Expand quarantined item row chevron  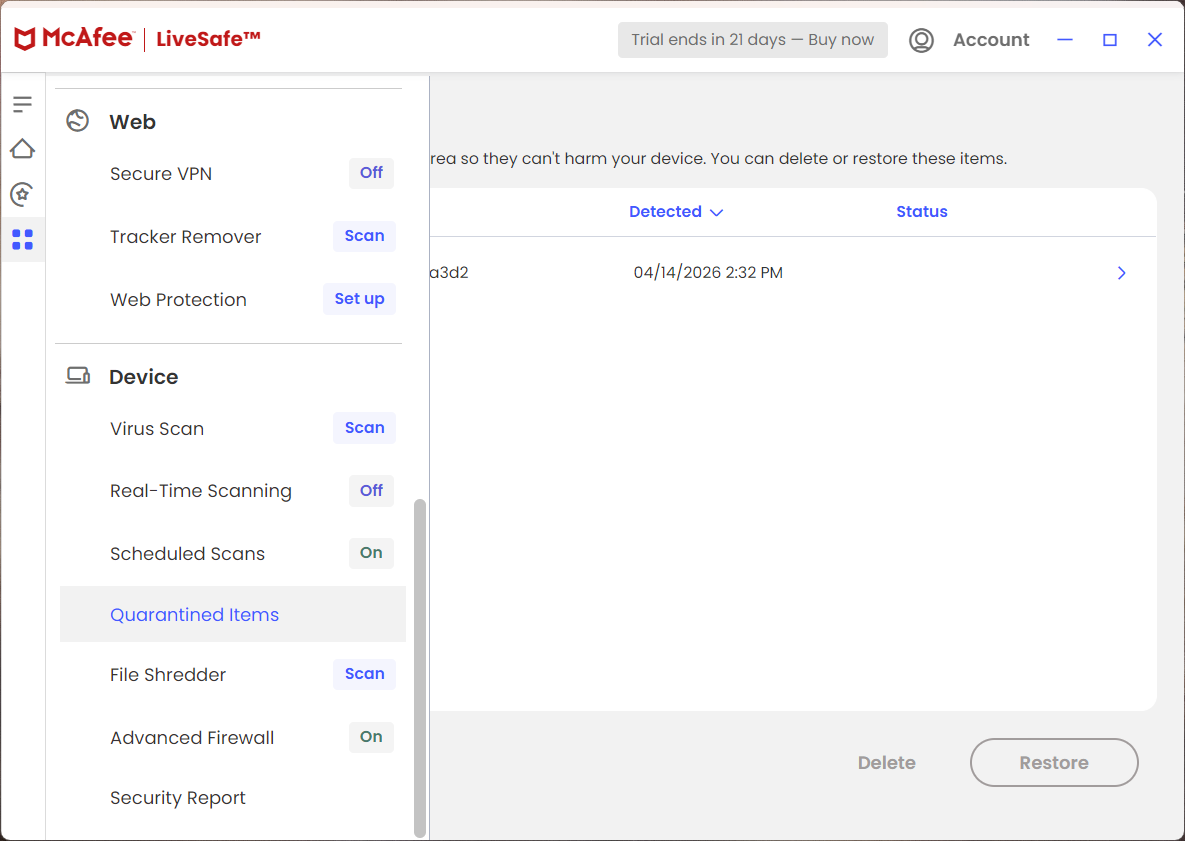coord(1122,273)
